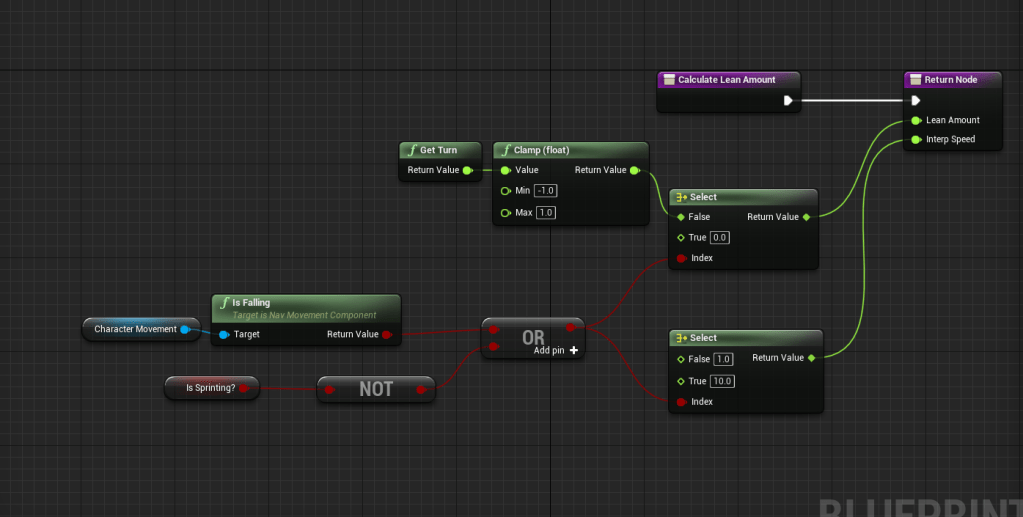The image size is (1023, 517).
Task: Click the Is Falling node title
Action: point(251,302)
